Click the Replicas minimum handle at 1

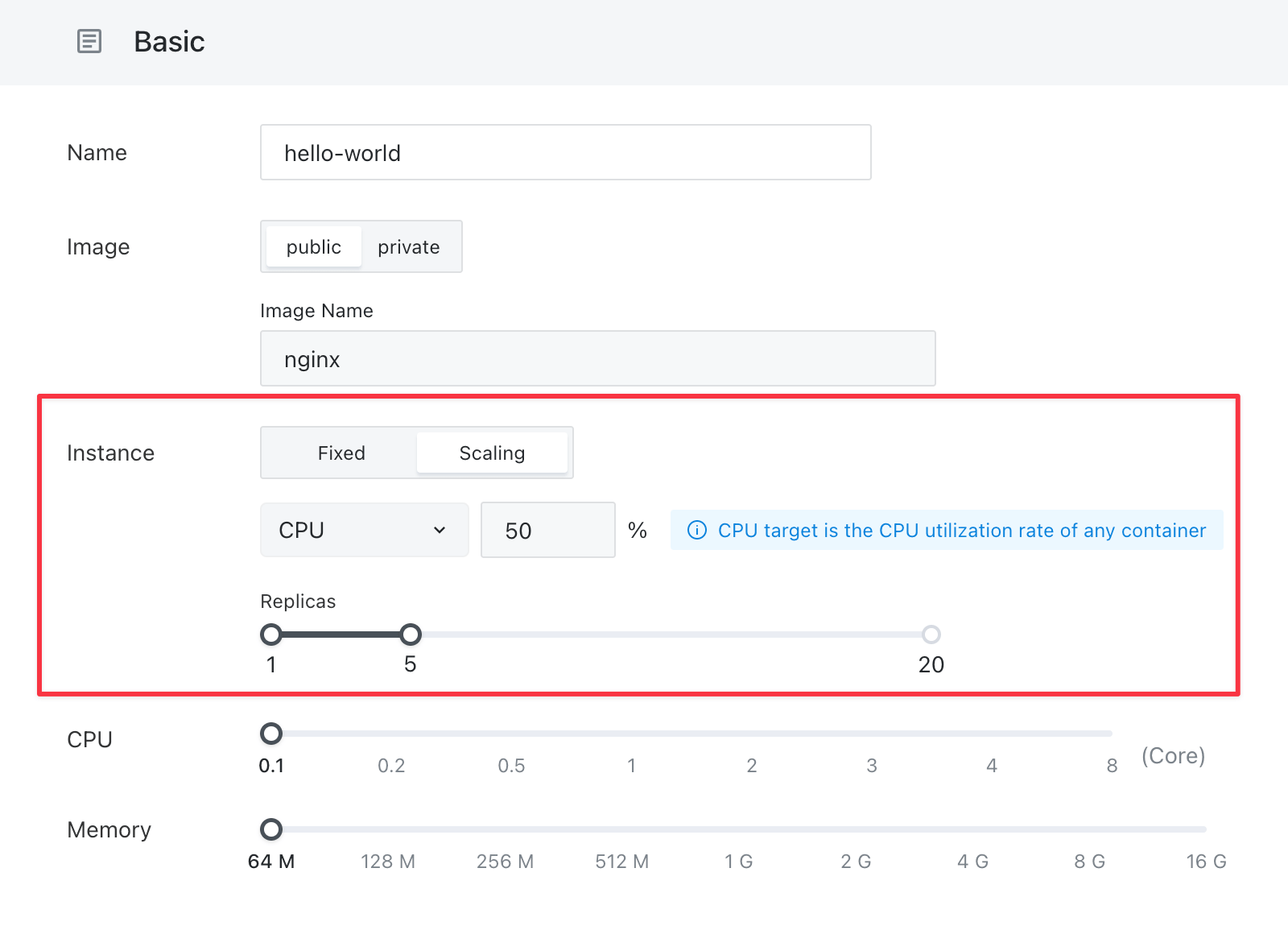click(271, 635)
